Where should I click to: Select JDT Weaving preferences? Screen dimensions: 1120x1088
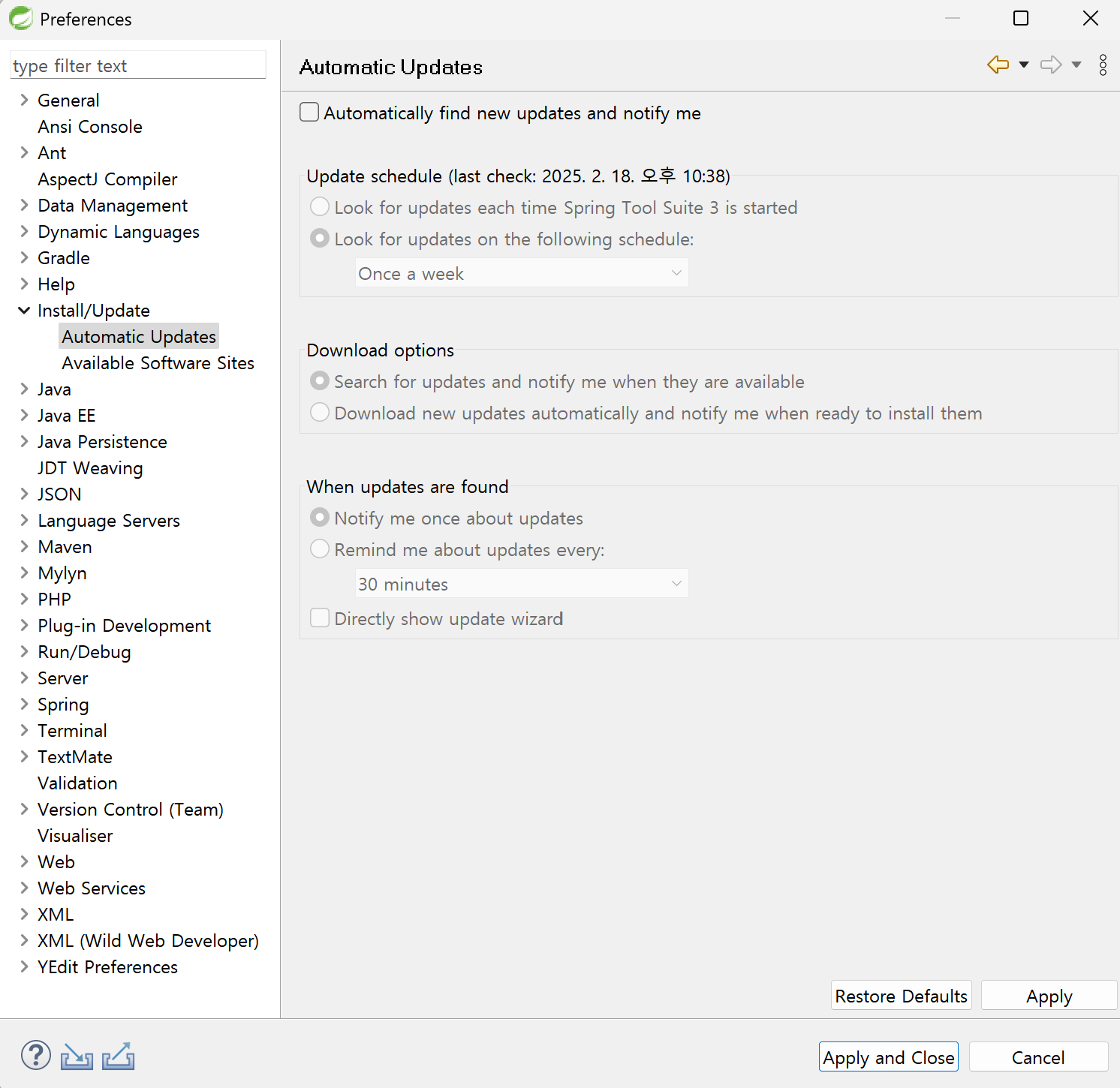click(90, 467)
